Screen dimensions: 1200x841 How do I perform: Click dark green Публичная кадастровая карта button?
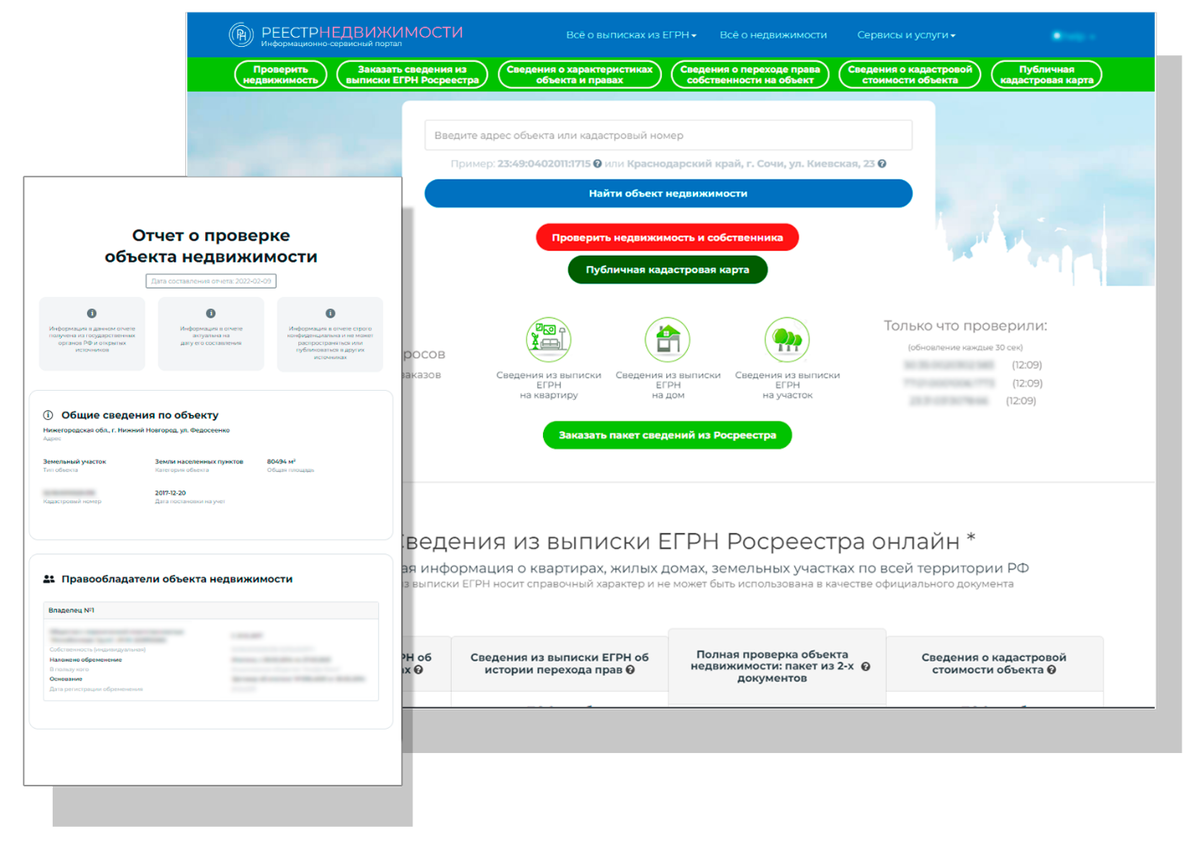[x=667, y=270]
